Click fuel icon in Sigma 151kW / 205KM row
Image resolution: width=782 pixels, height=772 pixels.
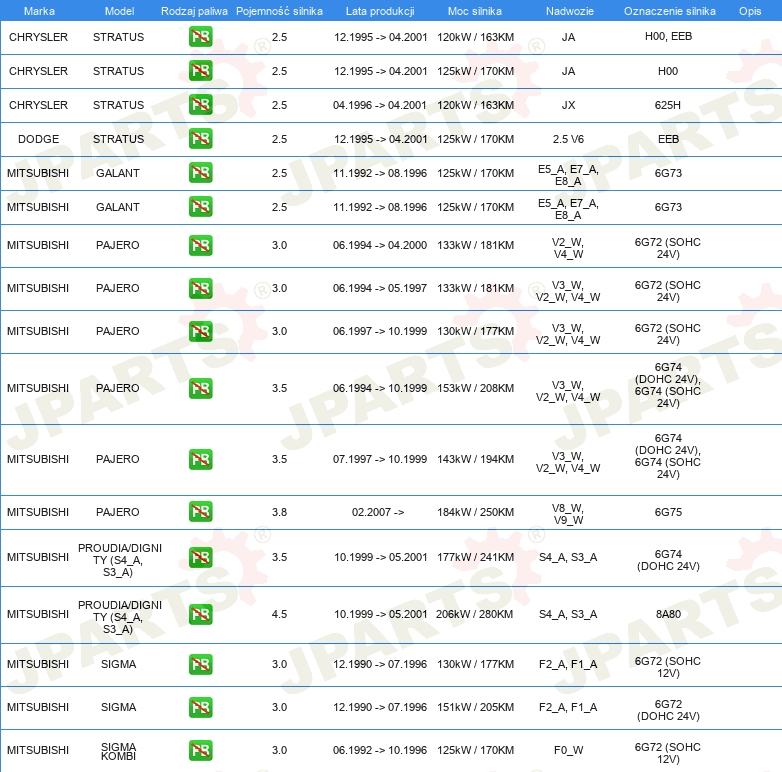pyautogui.click(x=200, y=707)
